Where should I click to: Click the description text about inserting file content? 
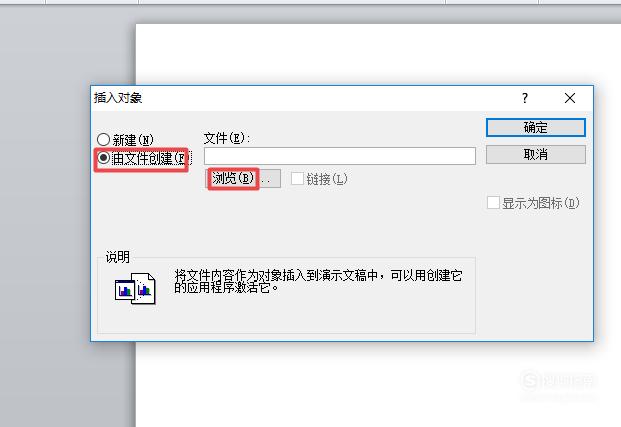(318, 281)
